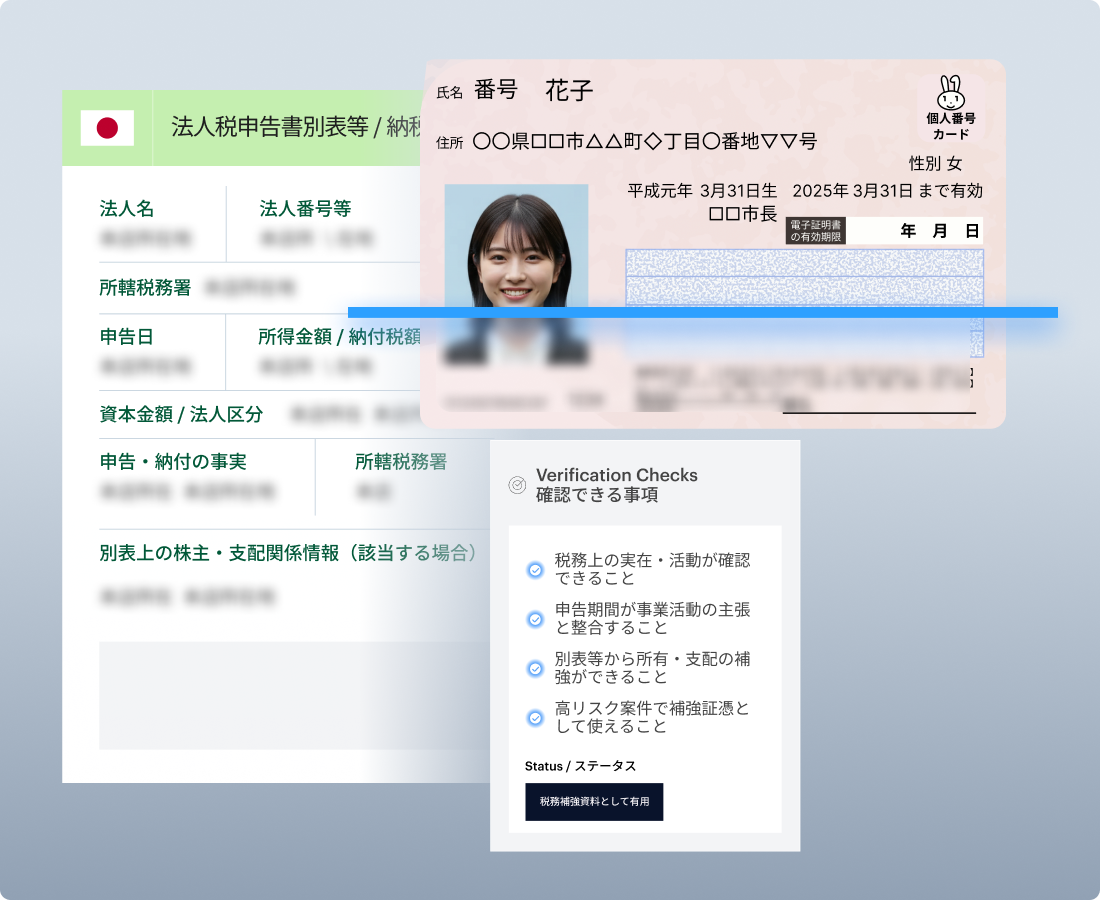Open the 法人名 field
Image resolution: width=1100 pixels, height=900 pixels.
pos(127,209)
